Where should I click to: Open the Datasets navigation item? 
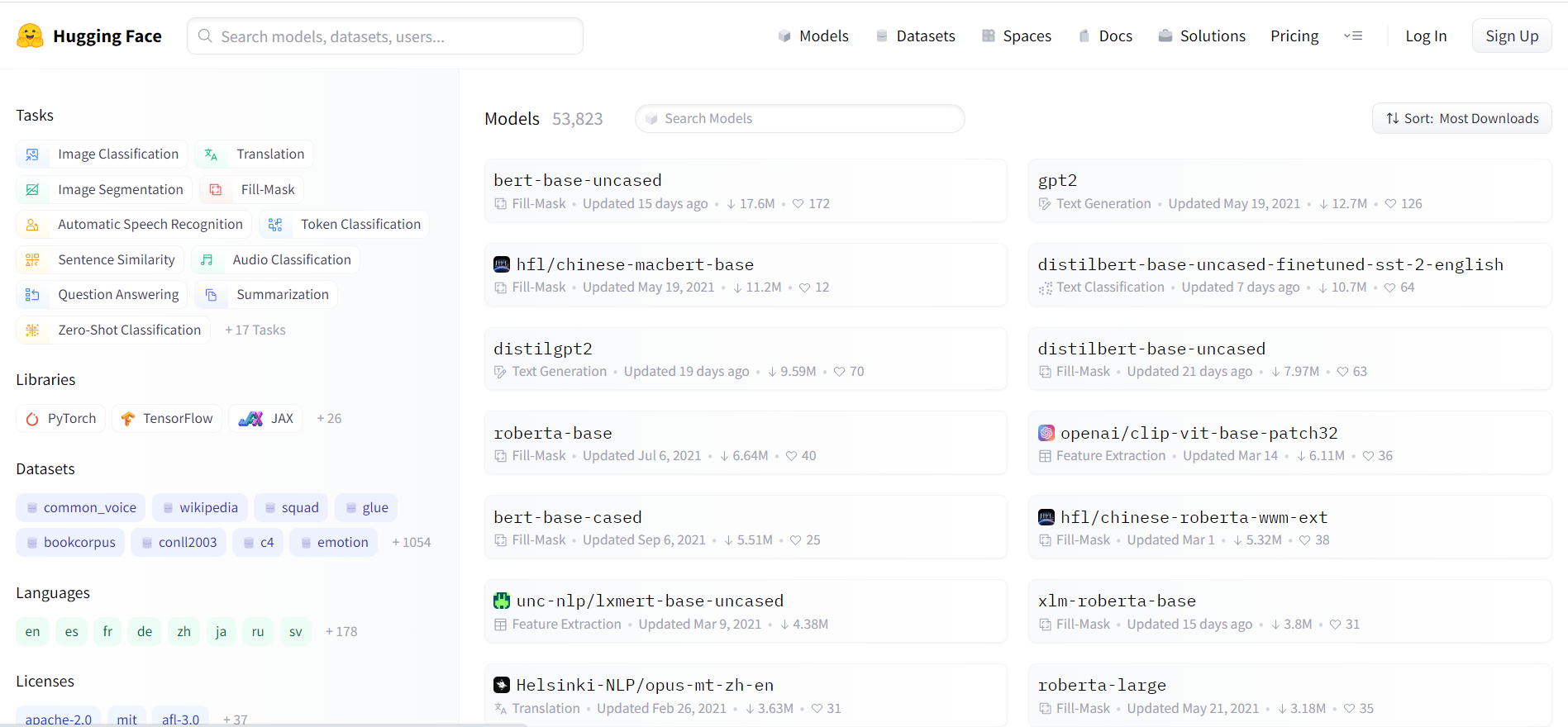point(915,36)
